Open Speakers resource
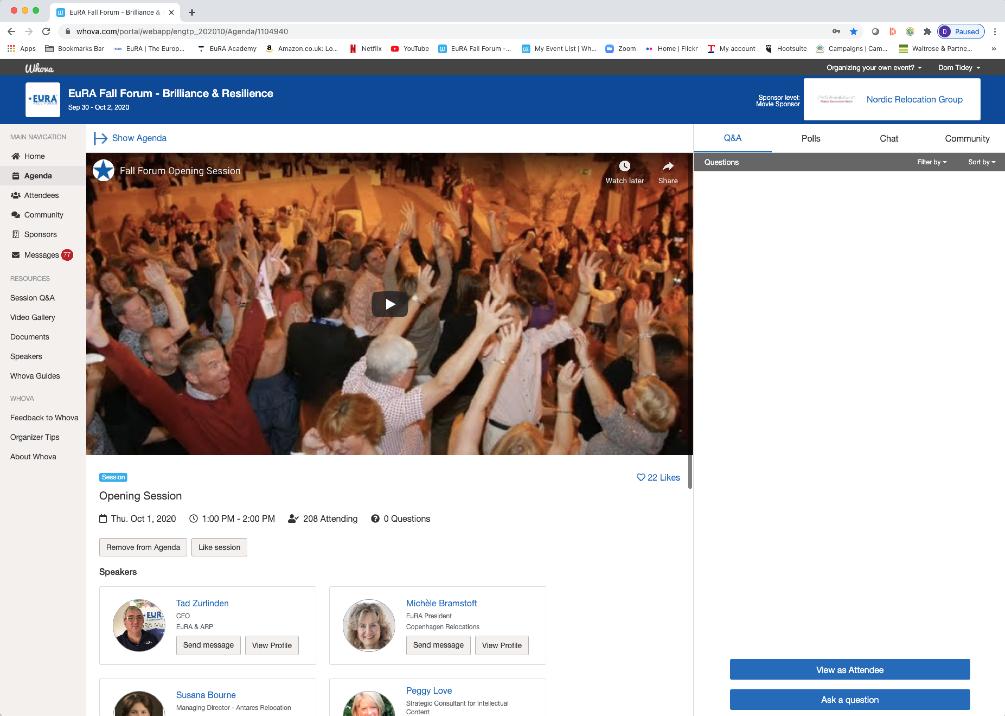The height and width of the screenshot is (716, 1005). (26, 356)
